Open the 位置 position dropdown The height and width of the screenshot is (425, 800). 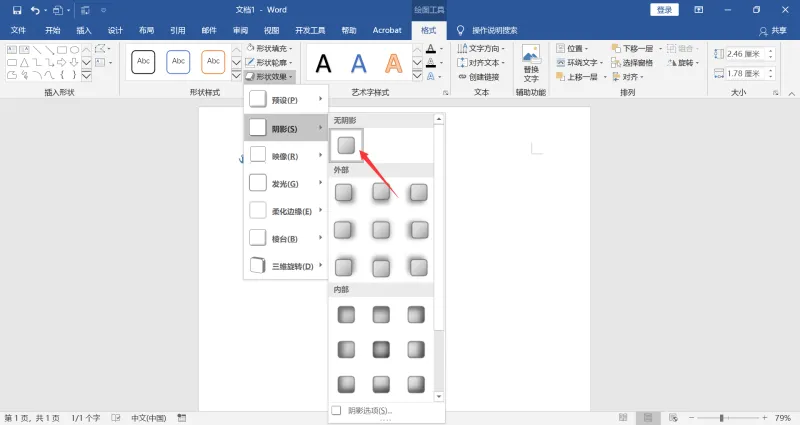(x=572, y=48)
